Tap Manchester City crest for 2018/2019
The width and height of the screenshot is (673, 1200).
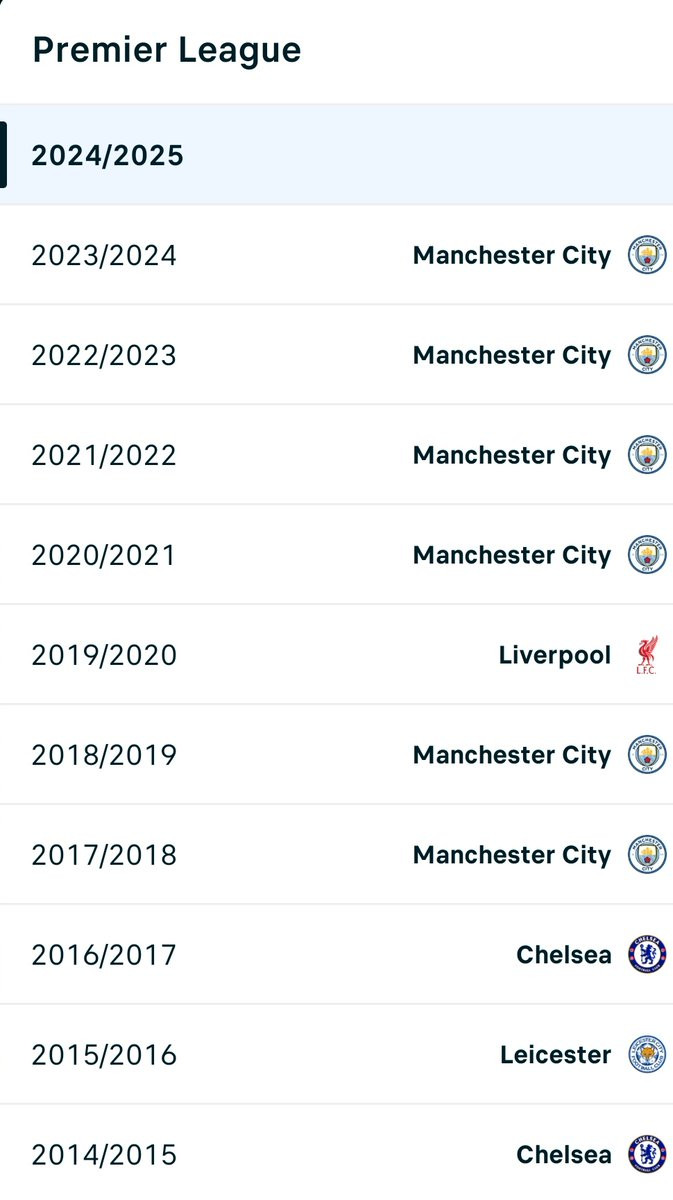(647, 755)
